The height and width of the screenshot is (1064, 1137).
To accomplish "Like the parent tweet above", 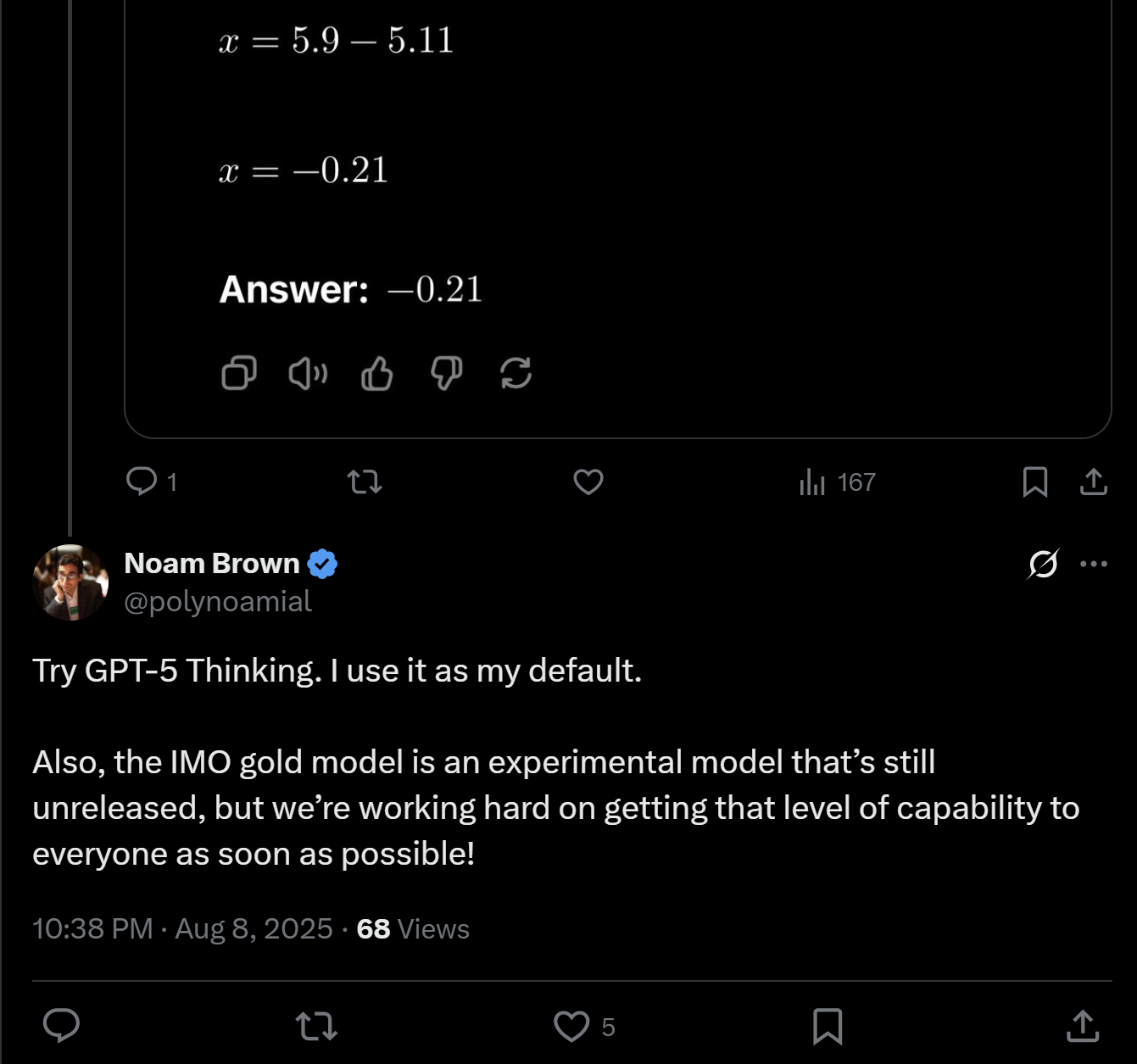I will [x=588, y=482].
